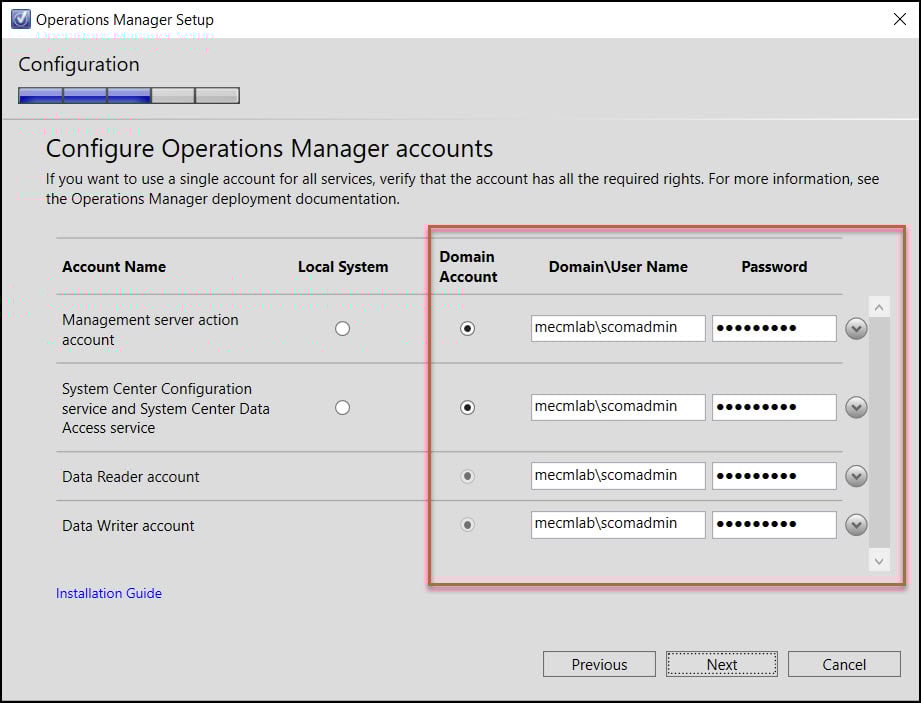Continue setup with the Next button
The height and width of the screenshot is (703, 921).
[722, 664]
